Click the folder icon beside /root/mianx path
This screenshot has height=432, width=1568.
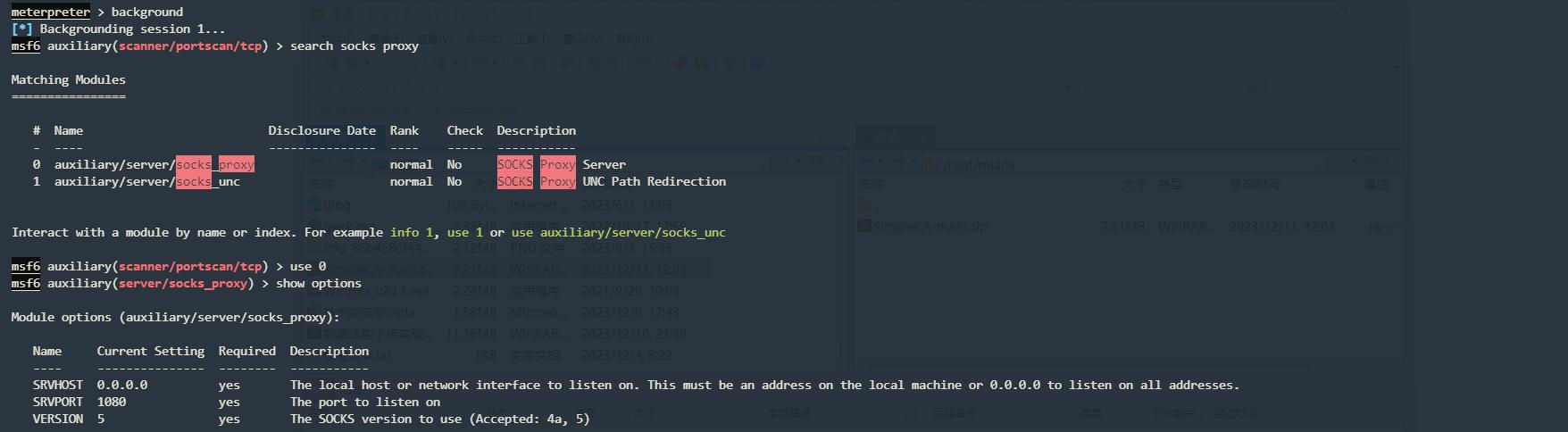[x=931, y=165]
